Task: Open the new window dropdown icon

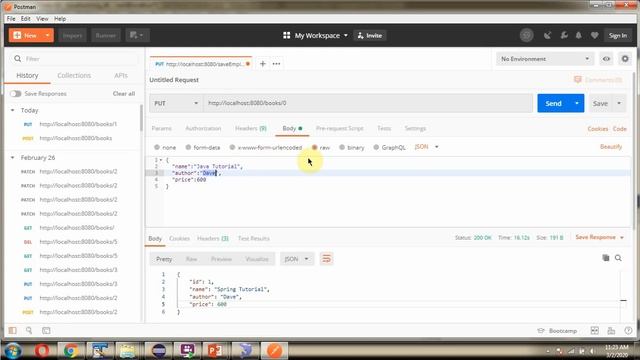Action: [137, 36]
